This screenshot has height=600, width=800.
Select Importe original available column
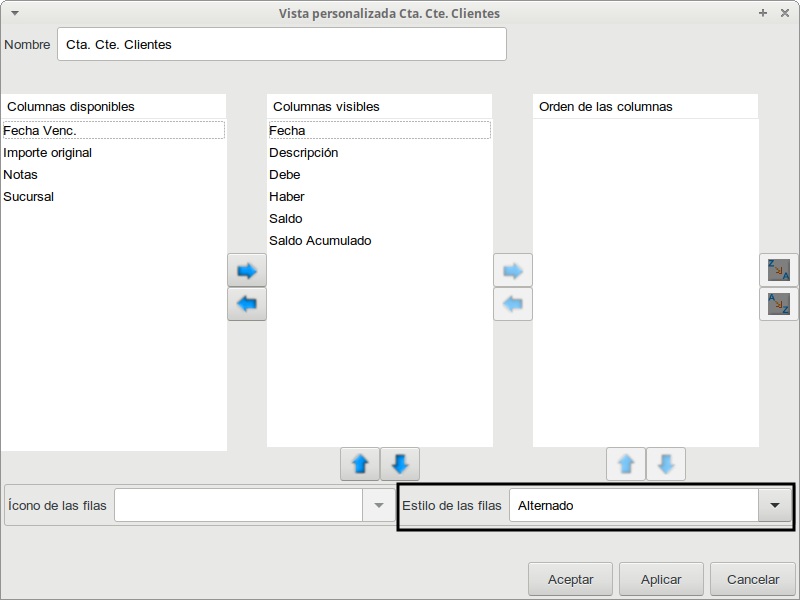pos(113,153)
